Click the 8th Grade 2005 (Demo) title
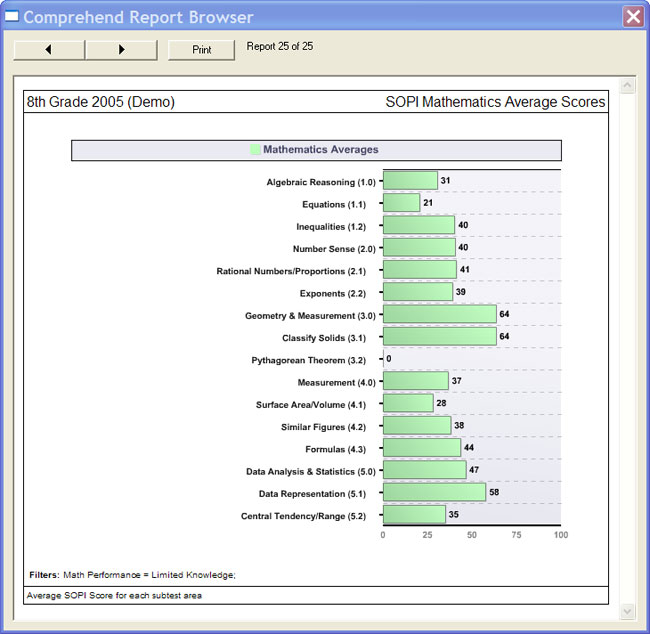 point(101,102)
